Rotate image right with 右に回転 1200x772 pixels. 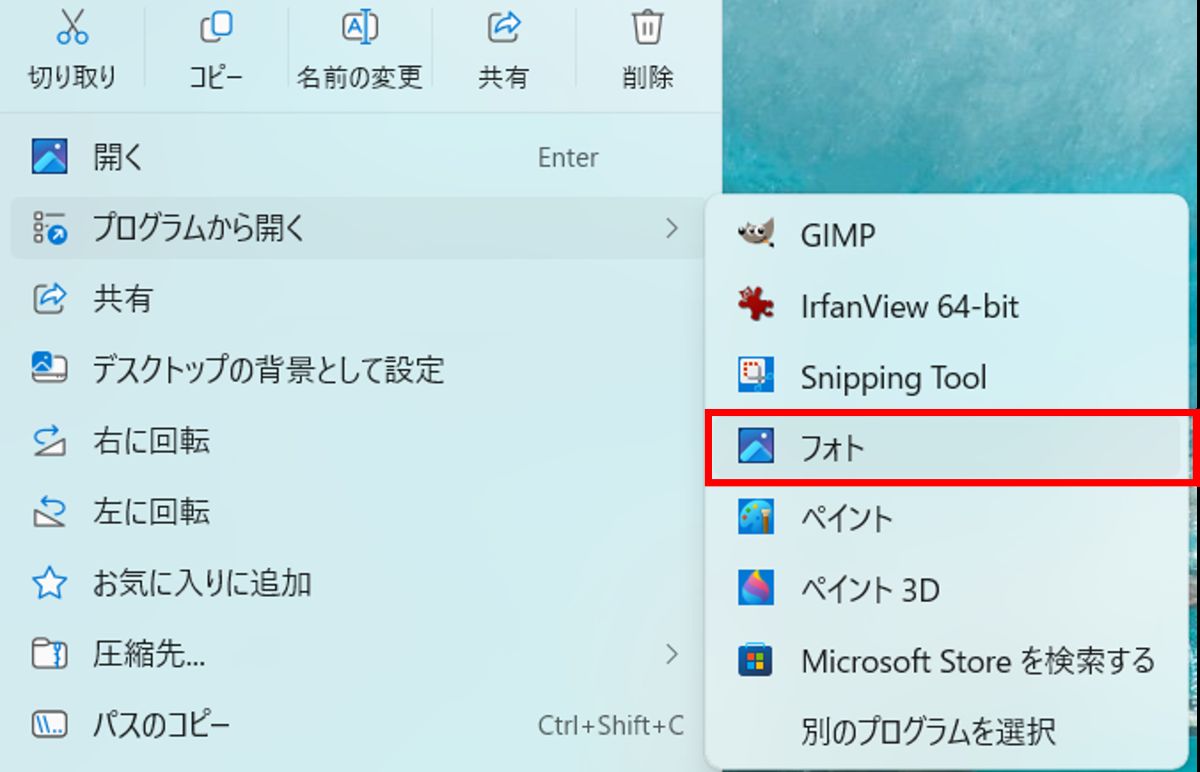[150, 441]
